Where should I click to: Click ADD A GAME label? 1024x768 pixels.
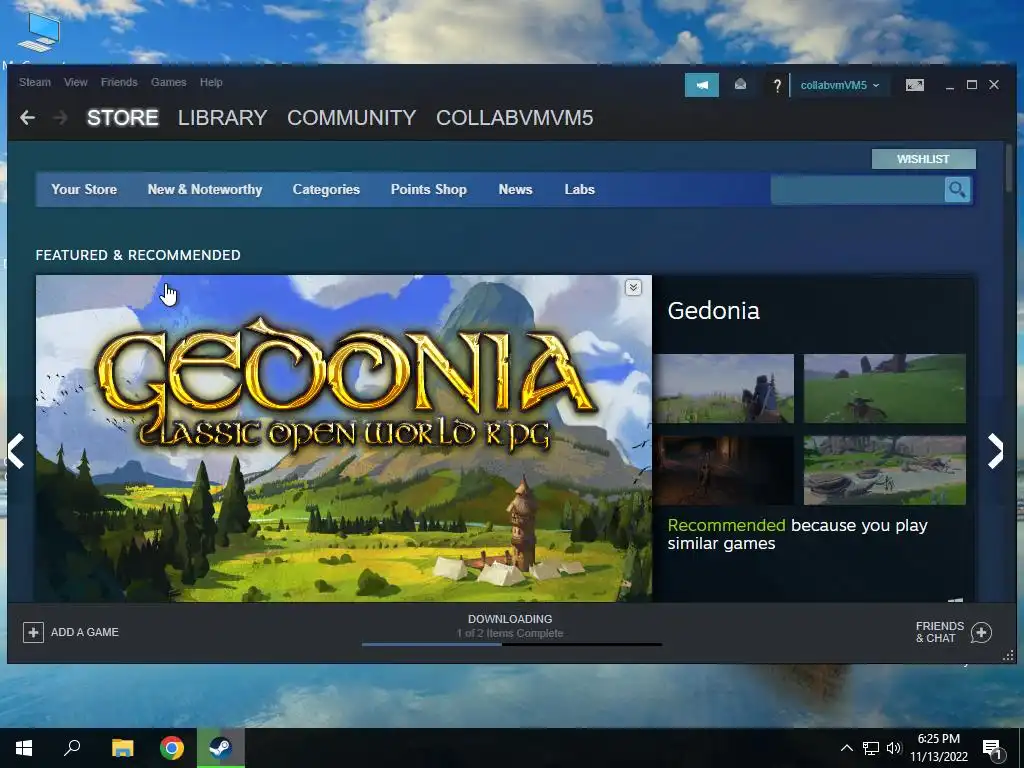click(85, 632)
